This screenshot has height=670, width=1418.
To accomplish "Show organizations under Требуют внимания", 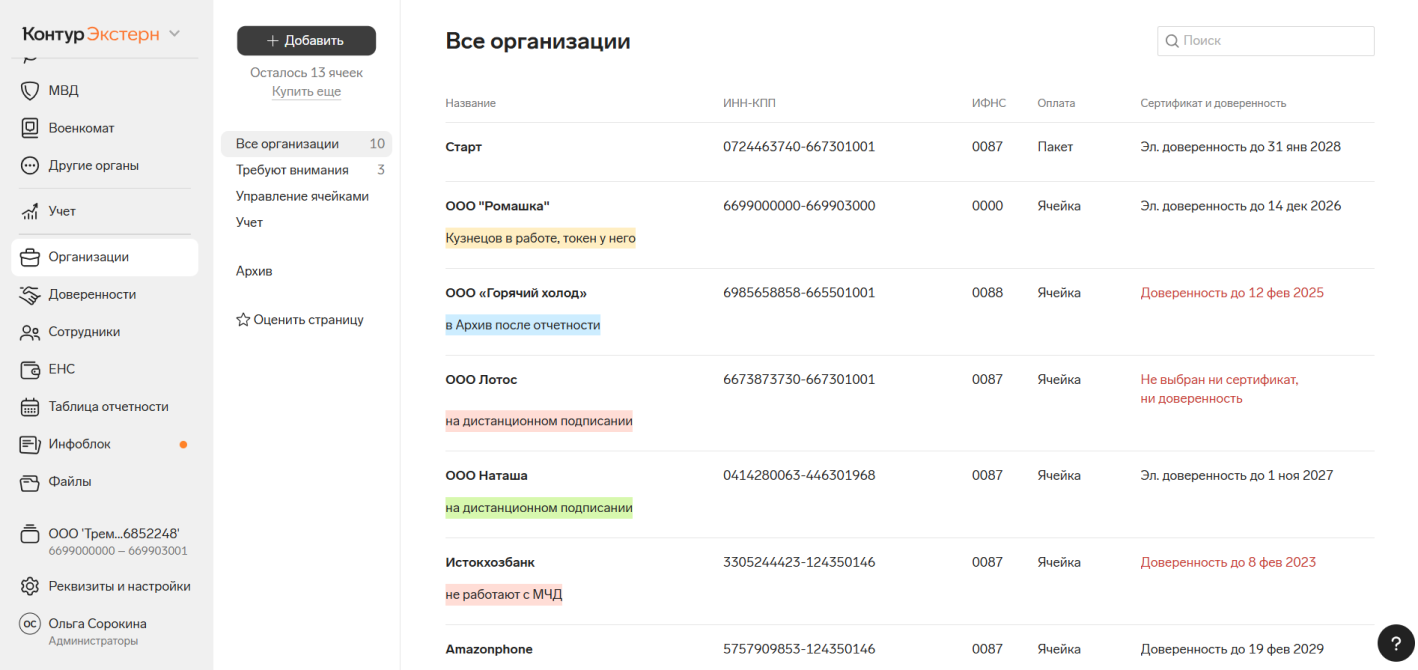I will [x=306, y=170].
